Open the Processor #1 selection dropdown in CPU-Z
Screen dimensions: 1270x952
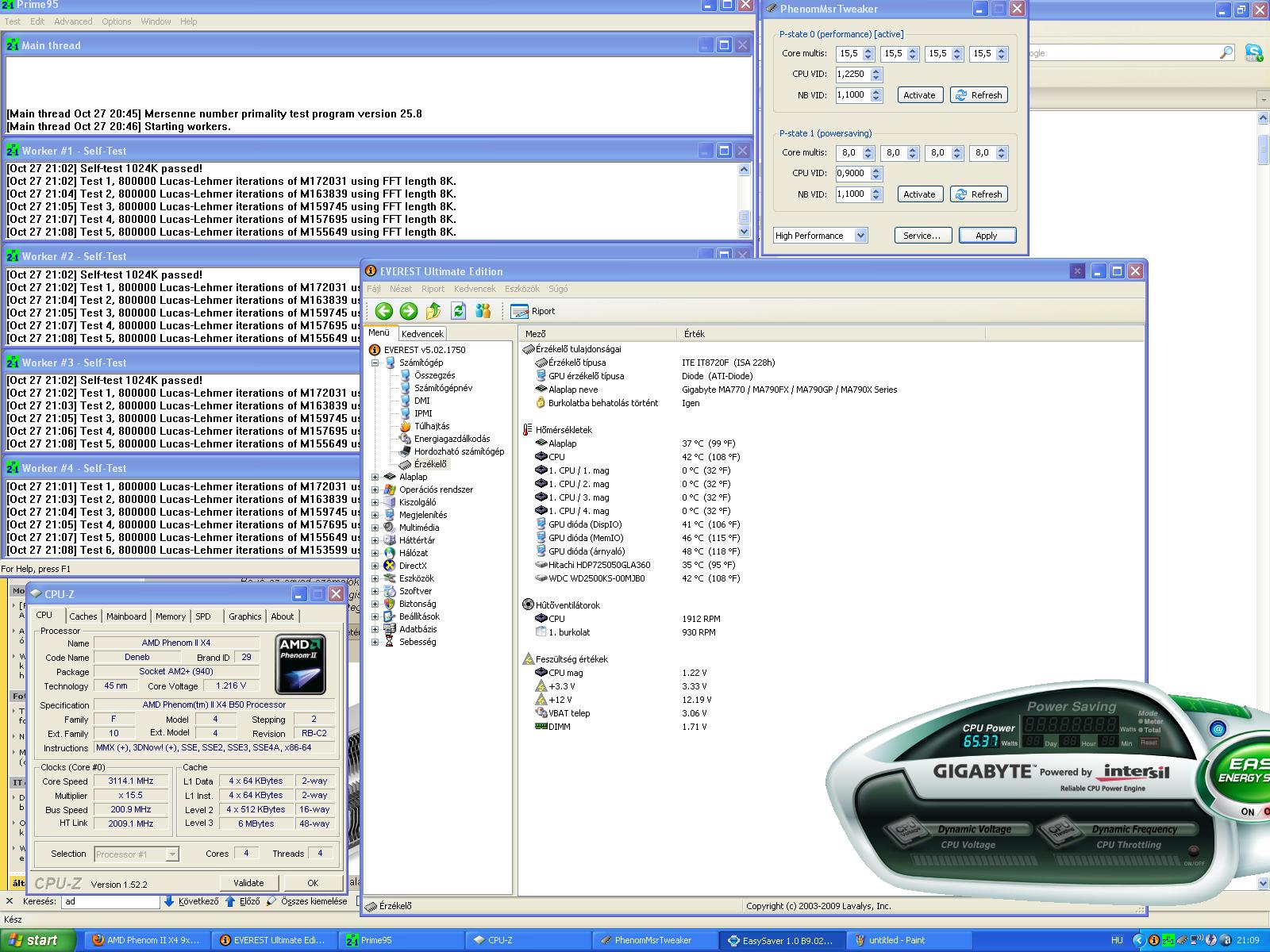[x=172, y=854]
